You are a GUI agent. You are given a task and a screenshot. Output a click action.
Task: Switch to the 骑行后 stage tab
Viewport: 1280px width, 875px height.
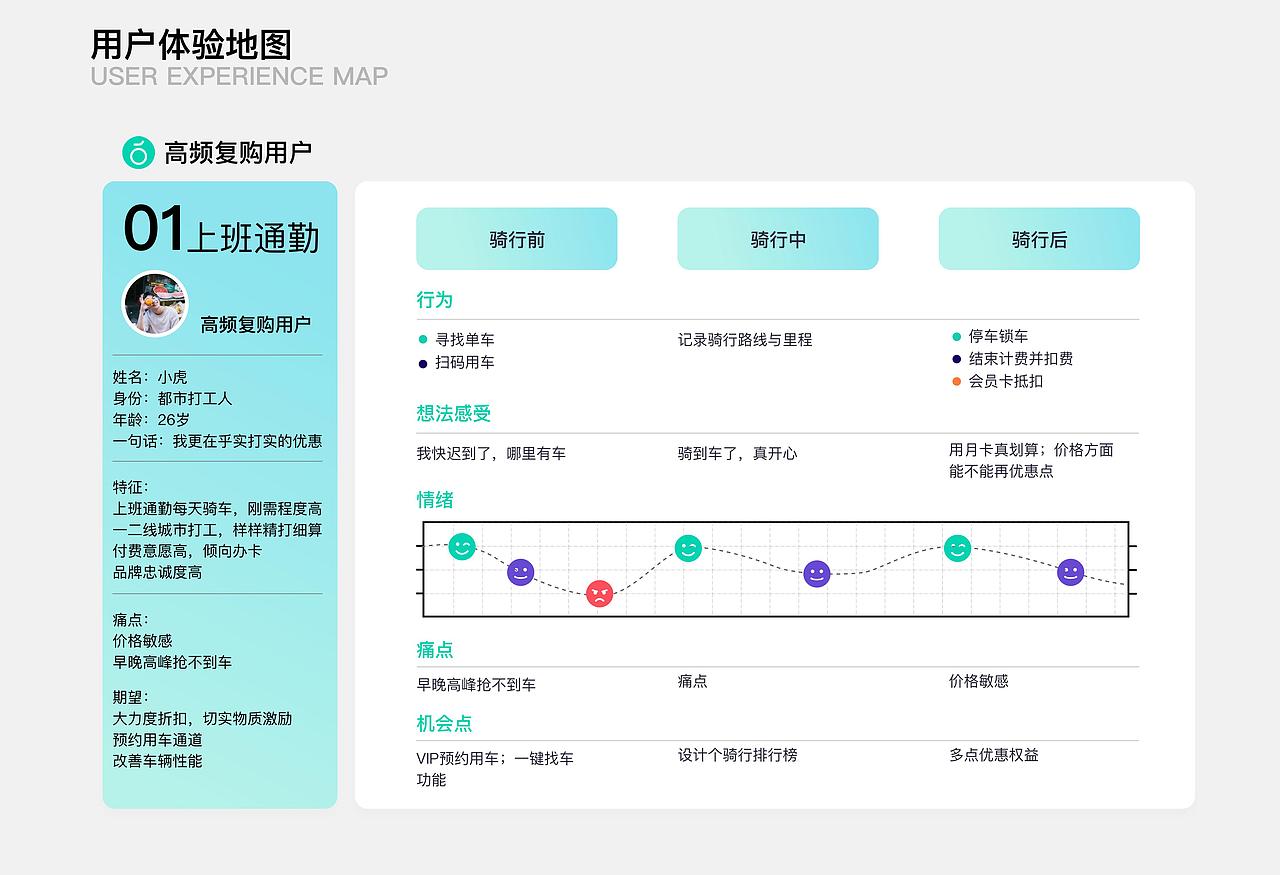coord(1039,238)
